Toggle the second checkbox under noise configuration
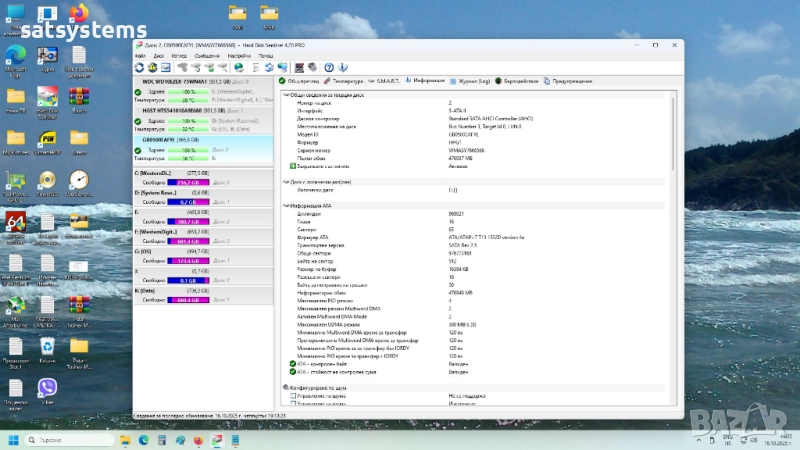800x450 pixels. click(293, 402)
